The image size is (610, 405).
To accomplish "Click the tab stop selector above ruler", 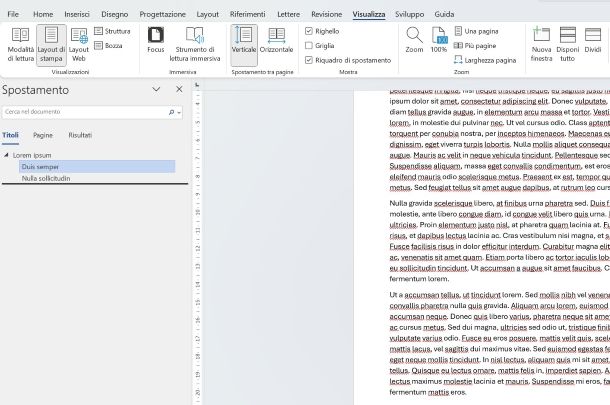I will pyautogui.click(x=197, y=85).
